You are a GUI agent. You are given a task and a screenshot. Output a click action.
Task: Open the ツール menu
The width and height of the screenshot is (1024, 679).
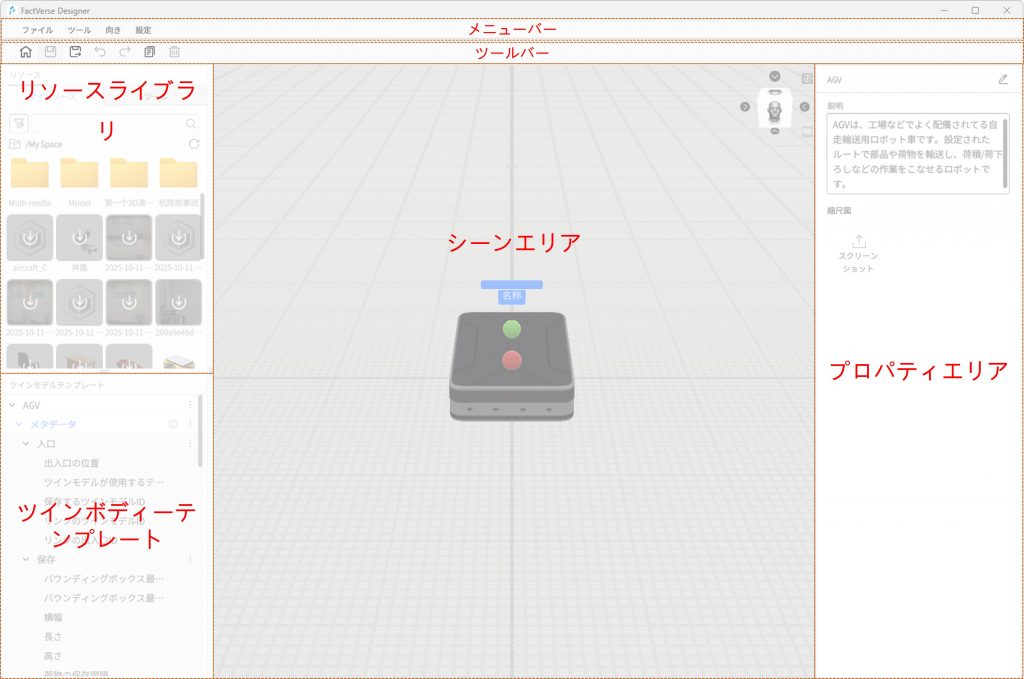click(x=79, y=30)
